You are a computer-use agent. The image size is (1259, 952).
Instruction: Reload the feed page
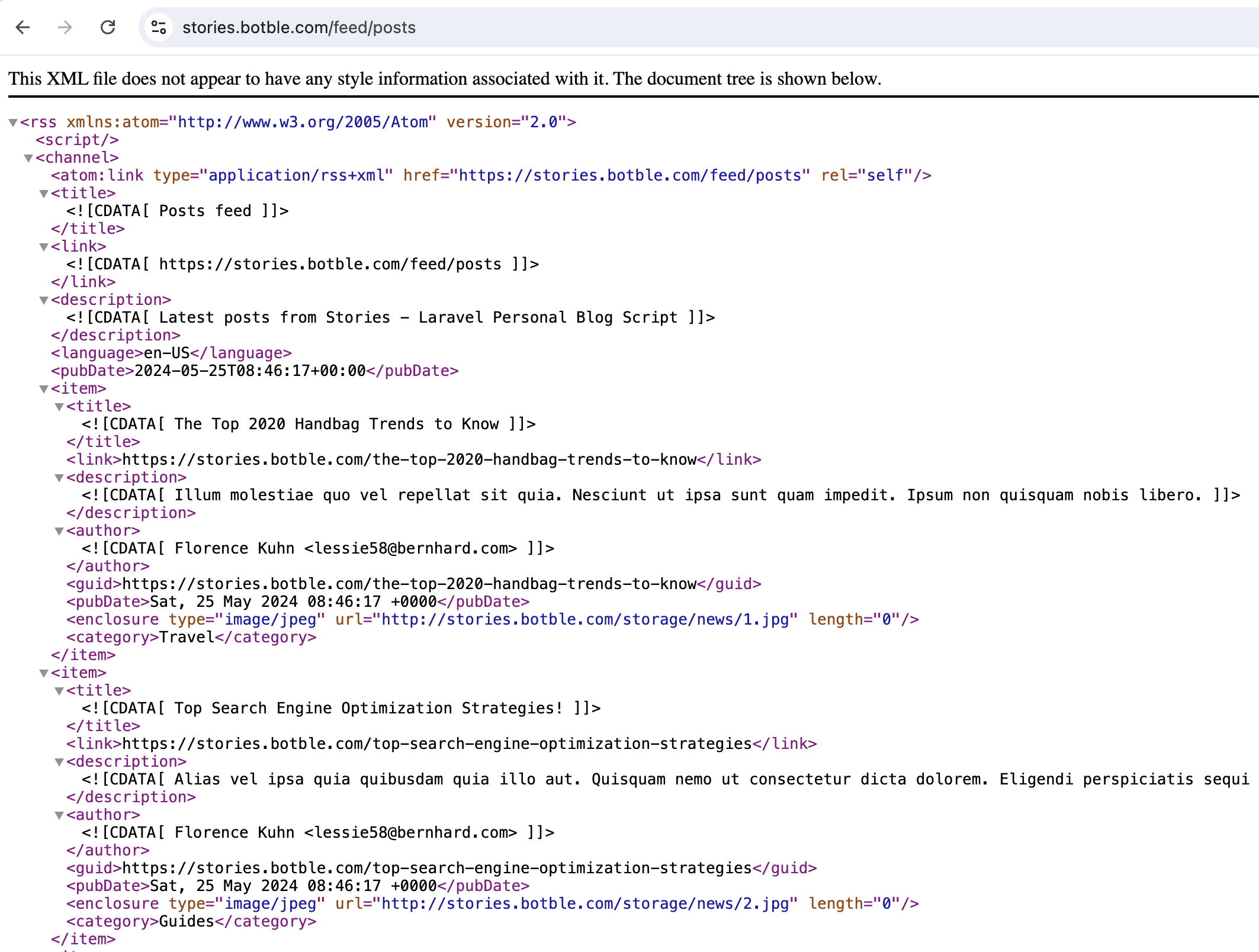coord(108,27)
